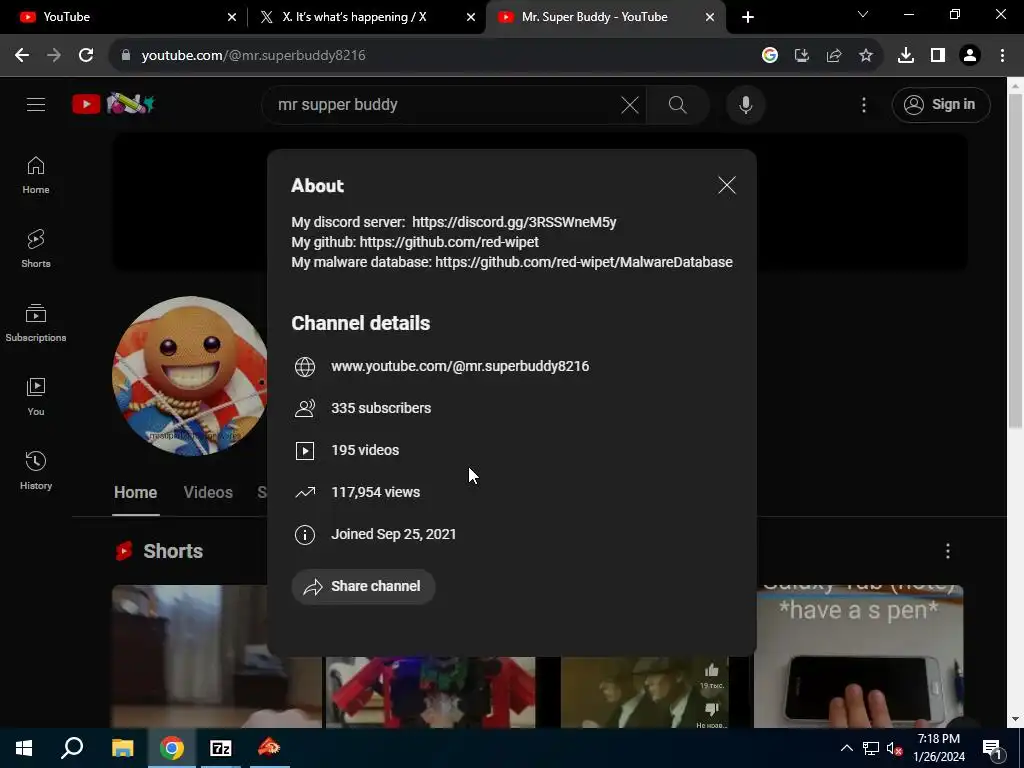Open the YouTube hamburger guide menu
1024x768 pixels.
[x=36, y=104]
